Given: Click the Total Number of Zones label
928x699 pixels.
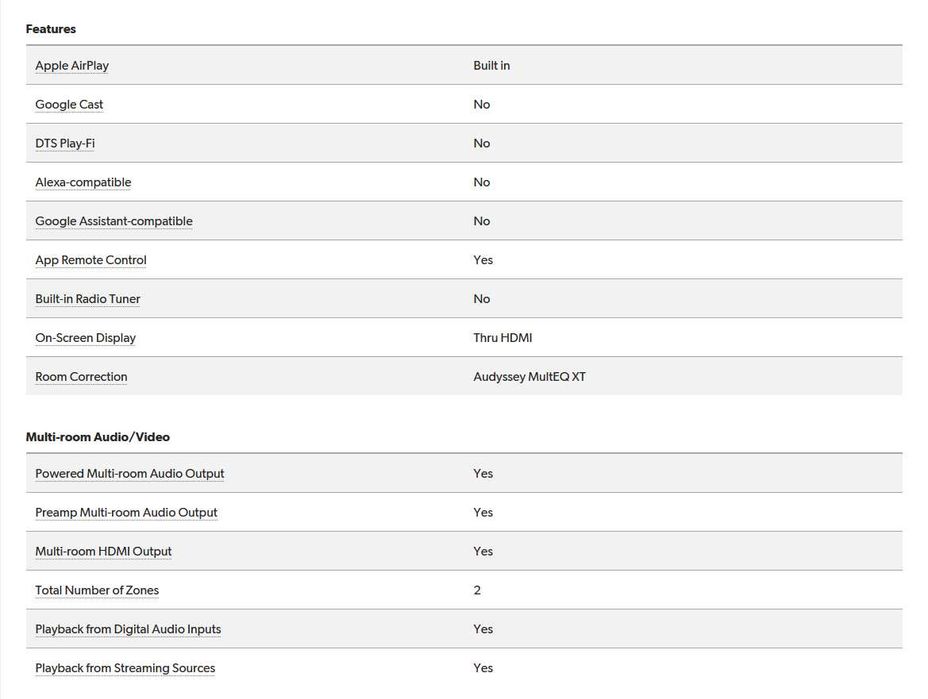Looking at the screenshot, I should (97, 591).
